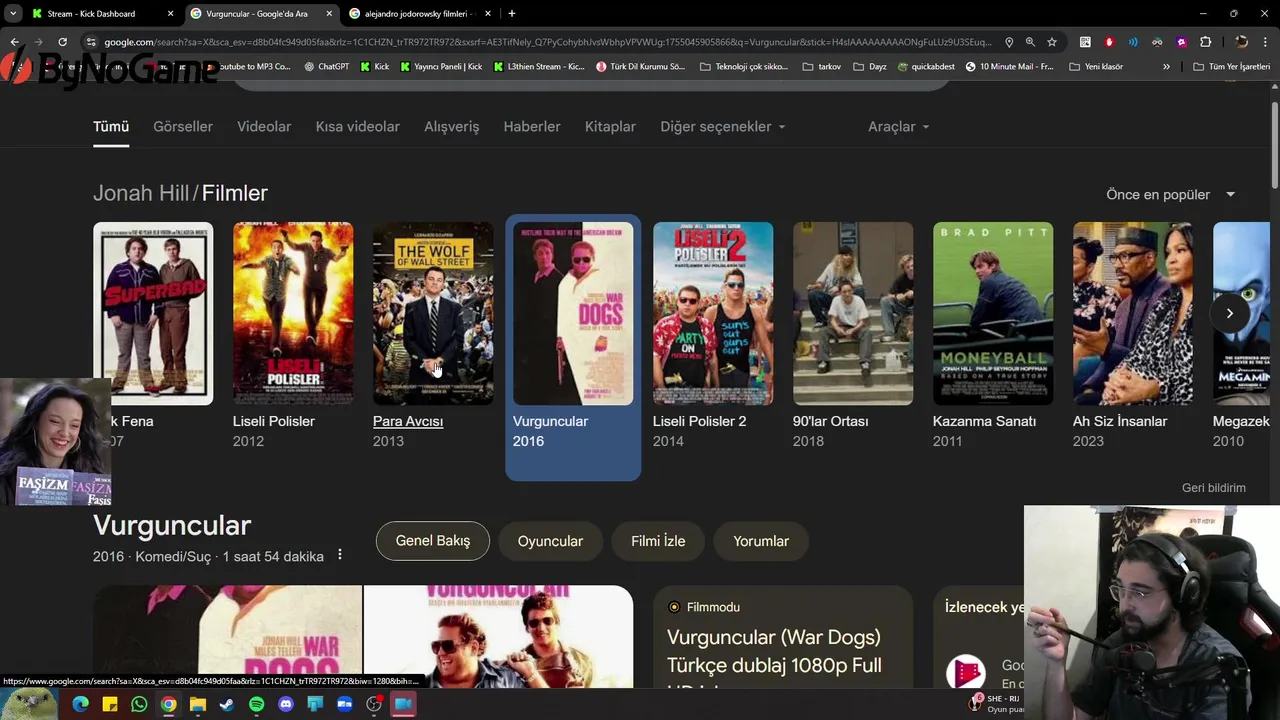Click the Liseli Polisler movie poster

tap(293, 313)
